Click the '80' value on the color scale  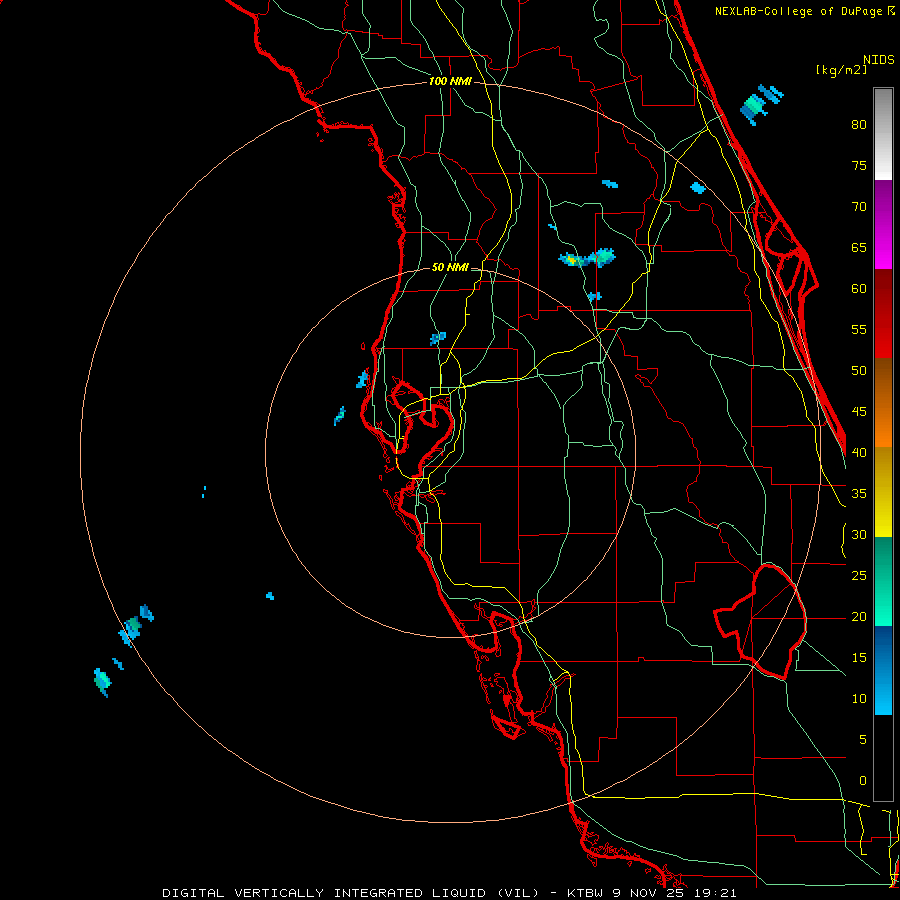(x=859, y=125)
